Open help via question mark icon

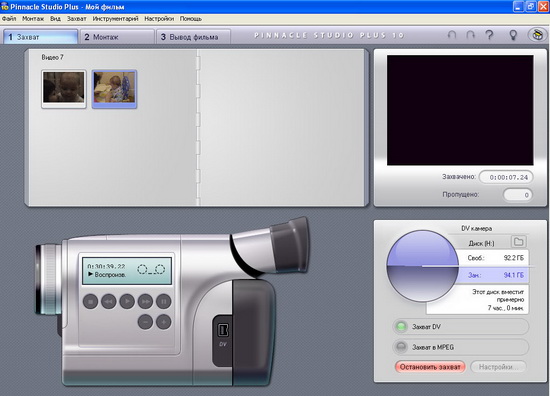tap(489, 35)
